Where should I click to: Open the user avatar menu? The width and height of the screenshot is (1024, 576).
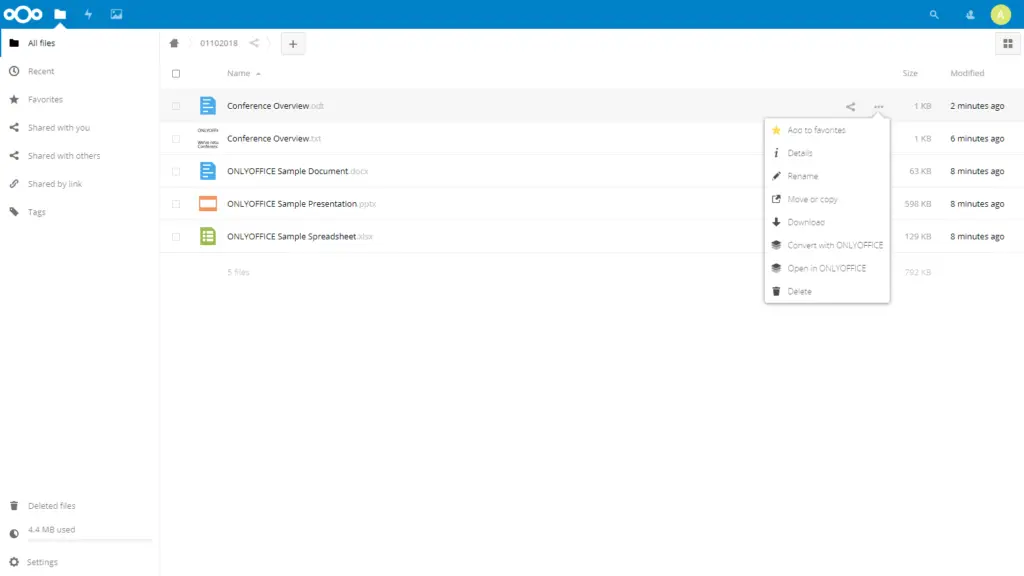[x=1001, y=14]
